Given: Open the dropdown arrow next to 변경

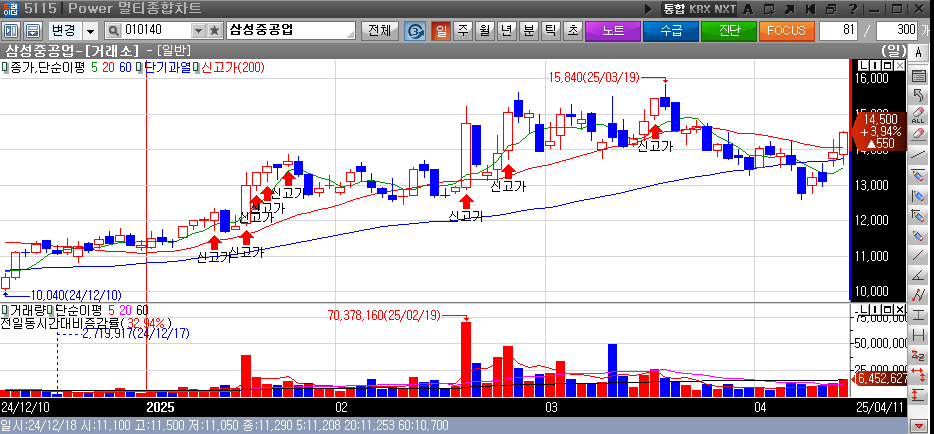Looking at the screenshot, I should (91, 30).
